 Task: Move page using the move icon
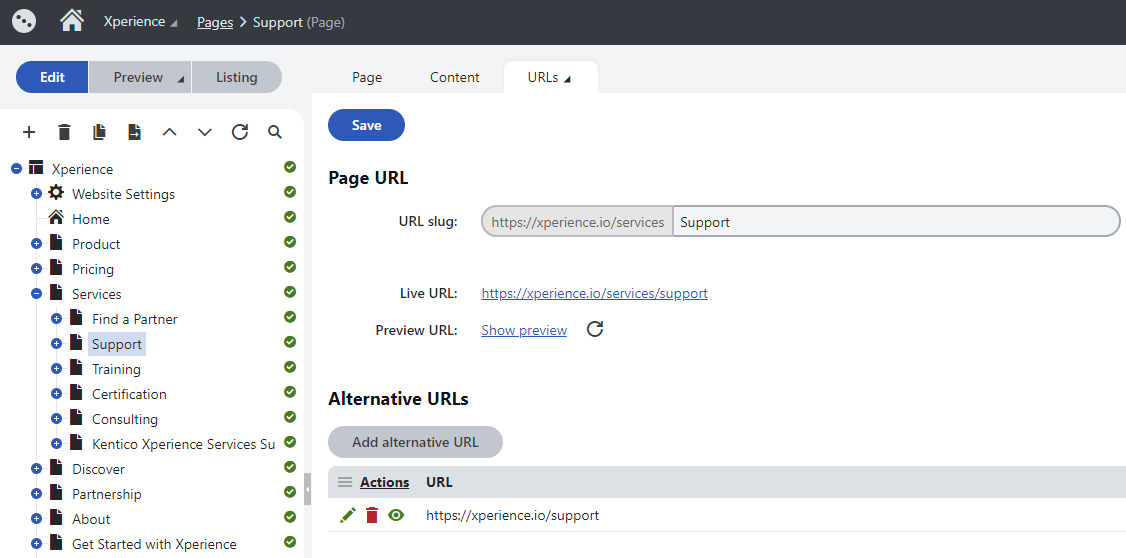[134, 132]
